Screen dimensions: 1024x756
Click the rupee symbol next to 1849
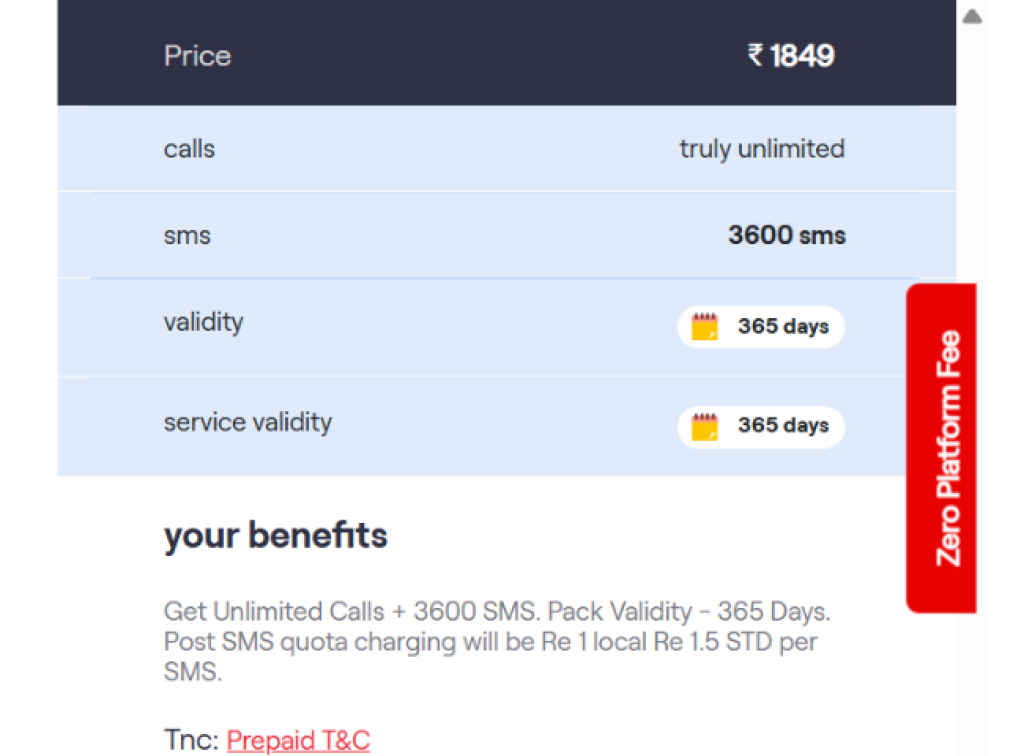758,56
